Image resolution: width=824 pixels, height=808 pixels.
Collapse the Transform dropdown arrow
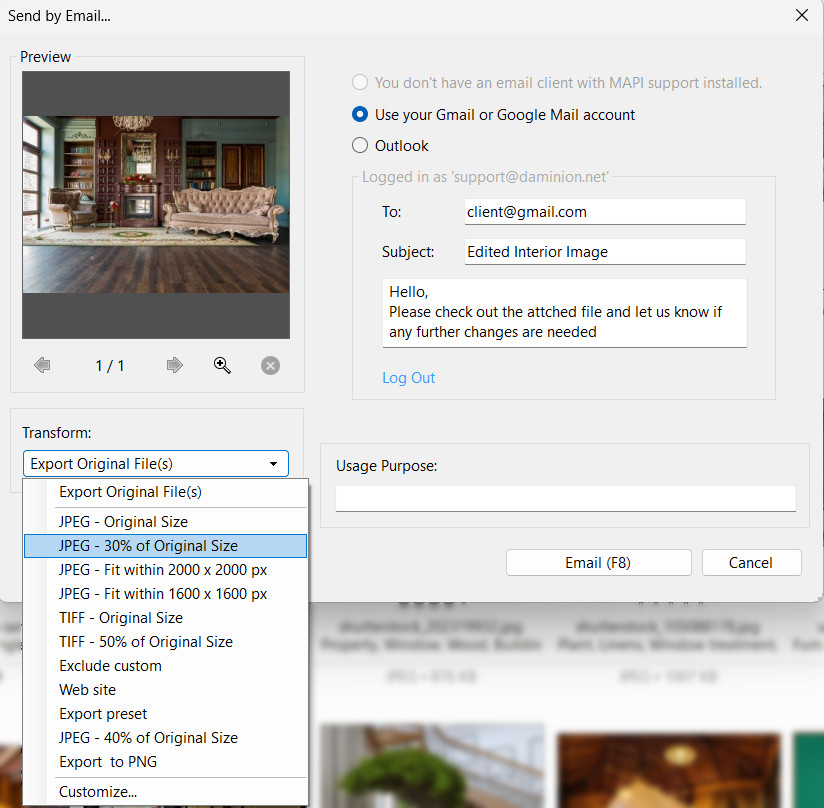tap(273, 464)
